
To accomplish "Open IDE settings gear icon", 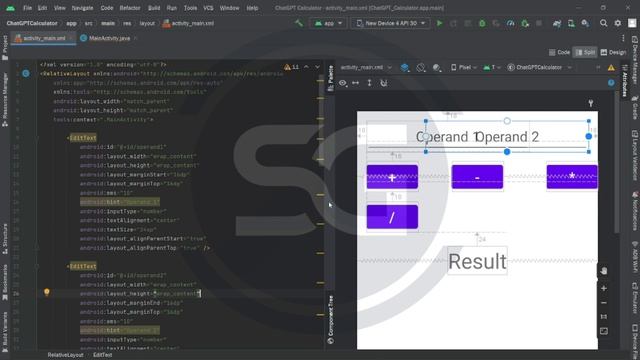I will (618, 23).
